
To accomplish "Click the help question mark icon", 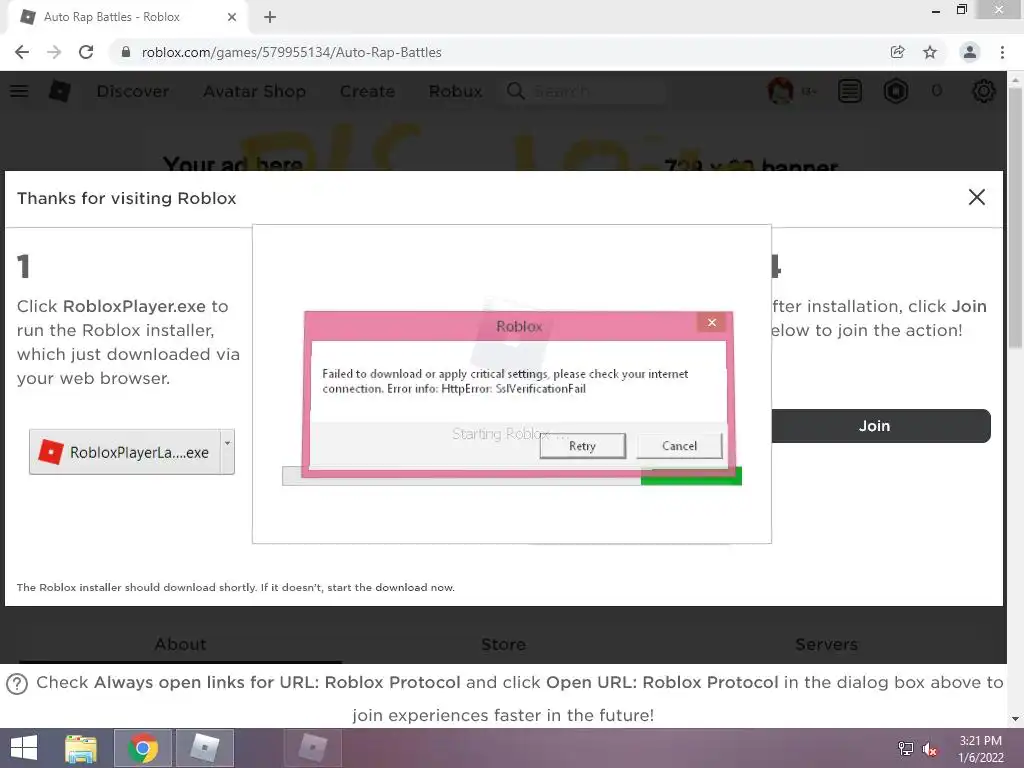I will click(x=17, y=684).
